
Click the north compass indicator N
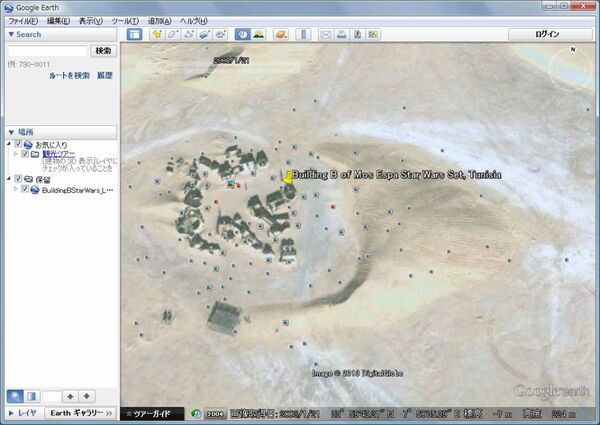(573, 49)
